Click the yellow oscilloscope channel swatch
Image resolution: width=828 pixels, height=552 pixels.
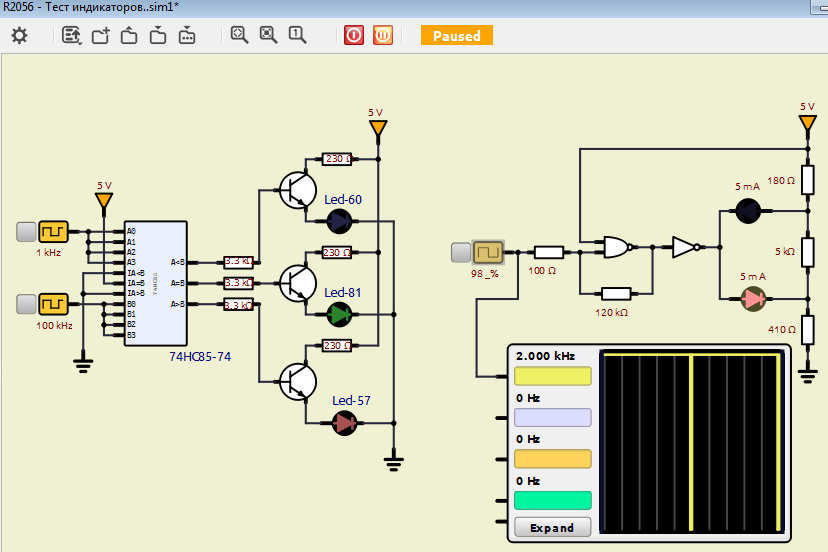[553, 376]
